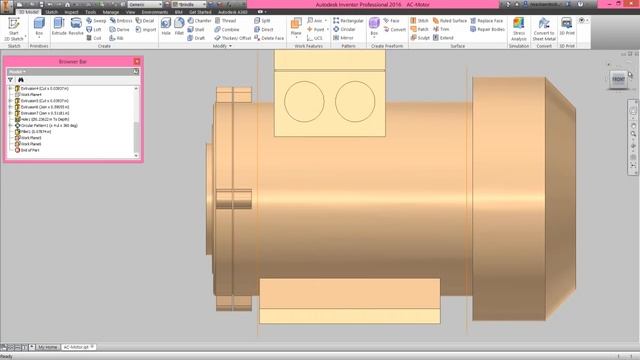
Task: Click the Stitch surface tool
Action: coord(420,20)
